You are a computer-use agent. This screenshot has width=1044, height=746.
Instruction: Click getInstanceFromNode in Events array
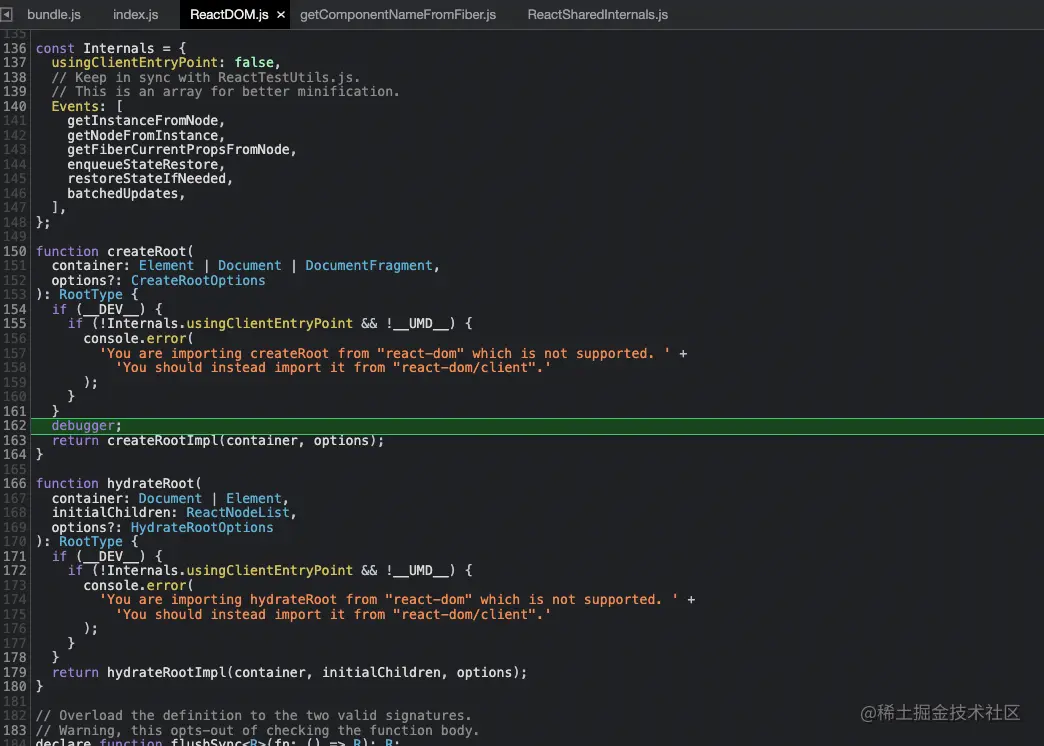click(142, 121)
